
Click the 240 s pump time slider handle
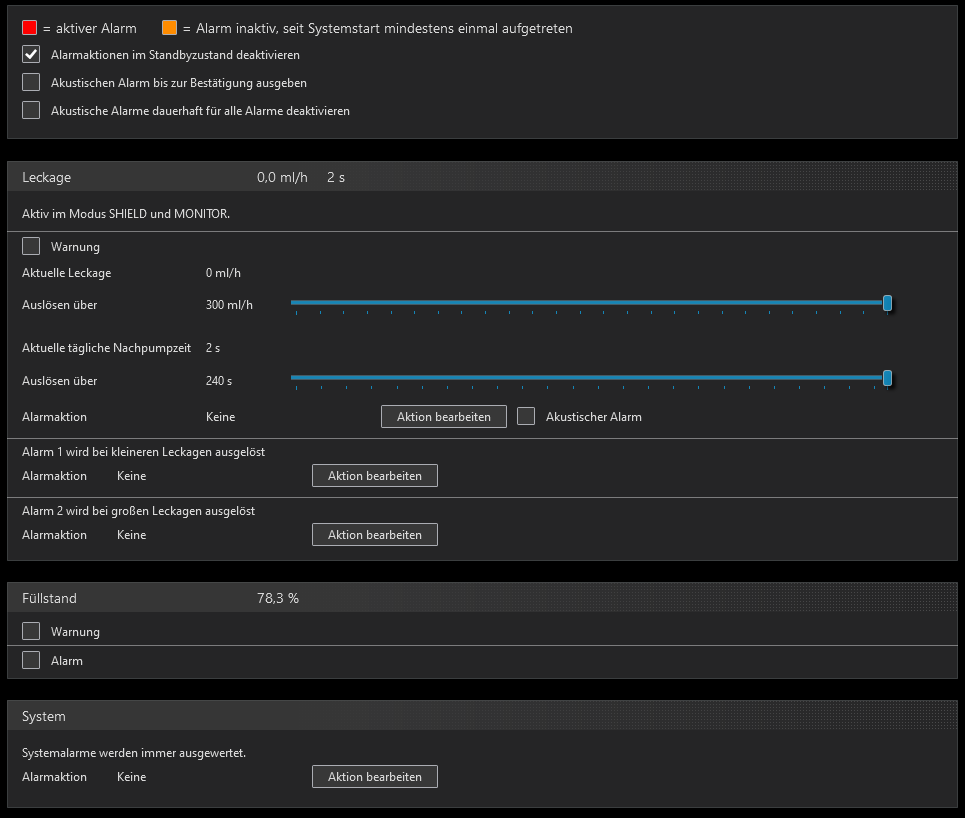[887, 377]
